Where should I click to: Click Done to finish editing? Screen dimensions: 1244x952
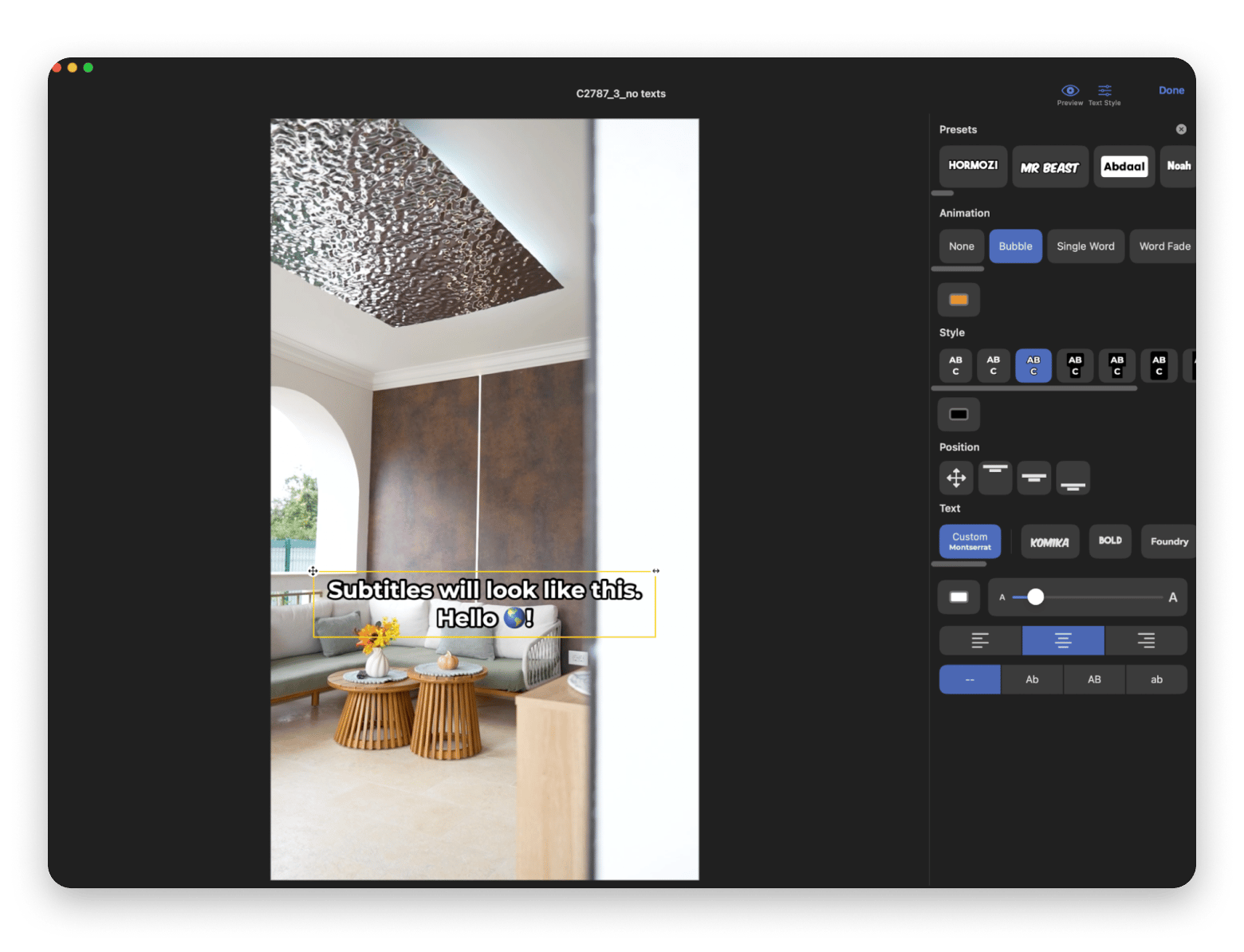click(x=1171, y=91)
